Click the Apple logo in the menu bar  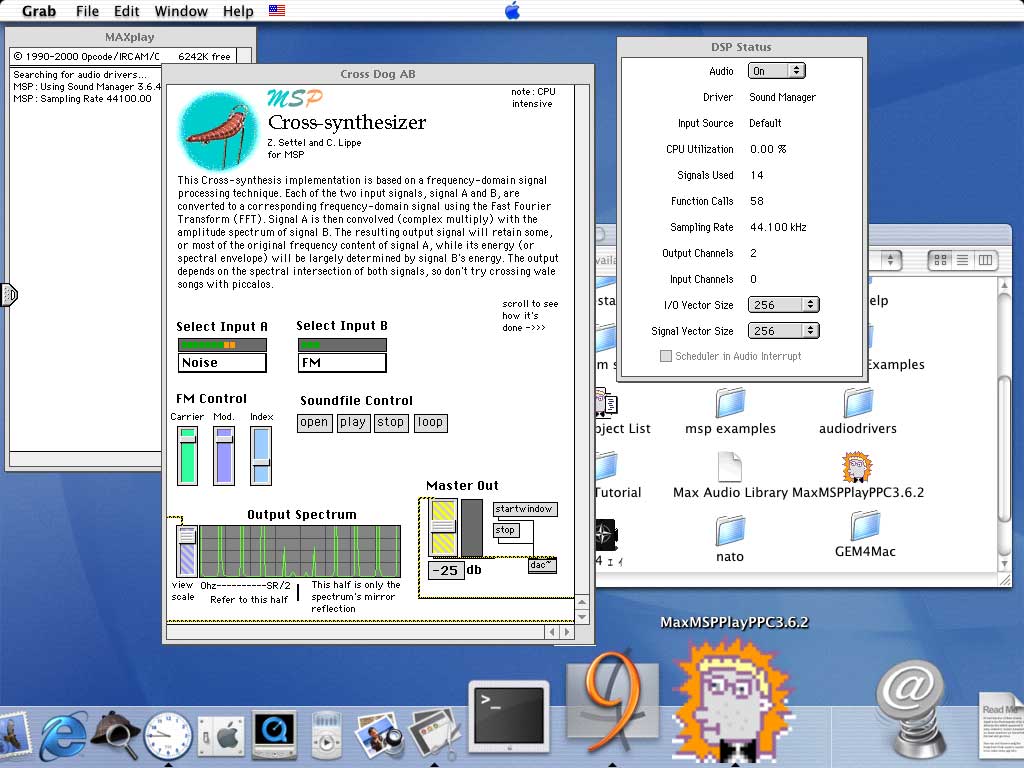pyautogui.click(x=513, y=10)
